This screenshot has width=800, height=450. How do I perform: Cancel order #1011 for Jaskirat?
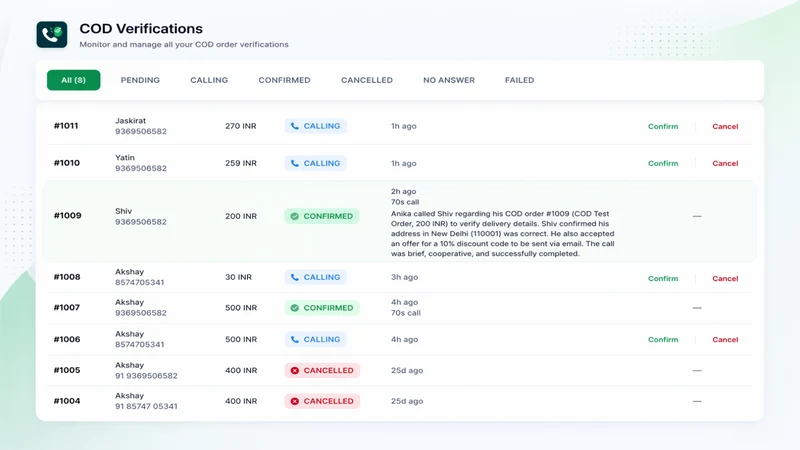point(725,127)
